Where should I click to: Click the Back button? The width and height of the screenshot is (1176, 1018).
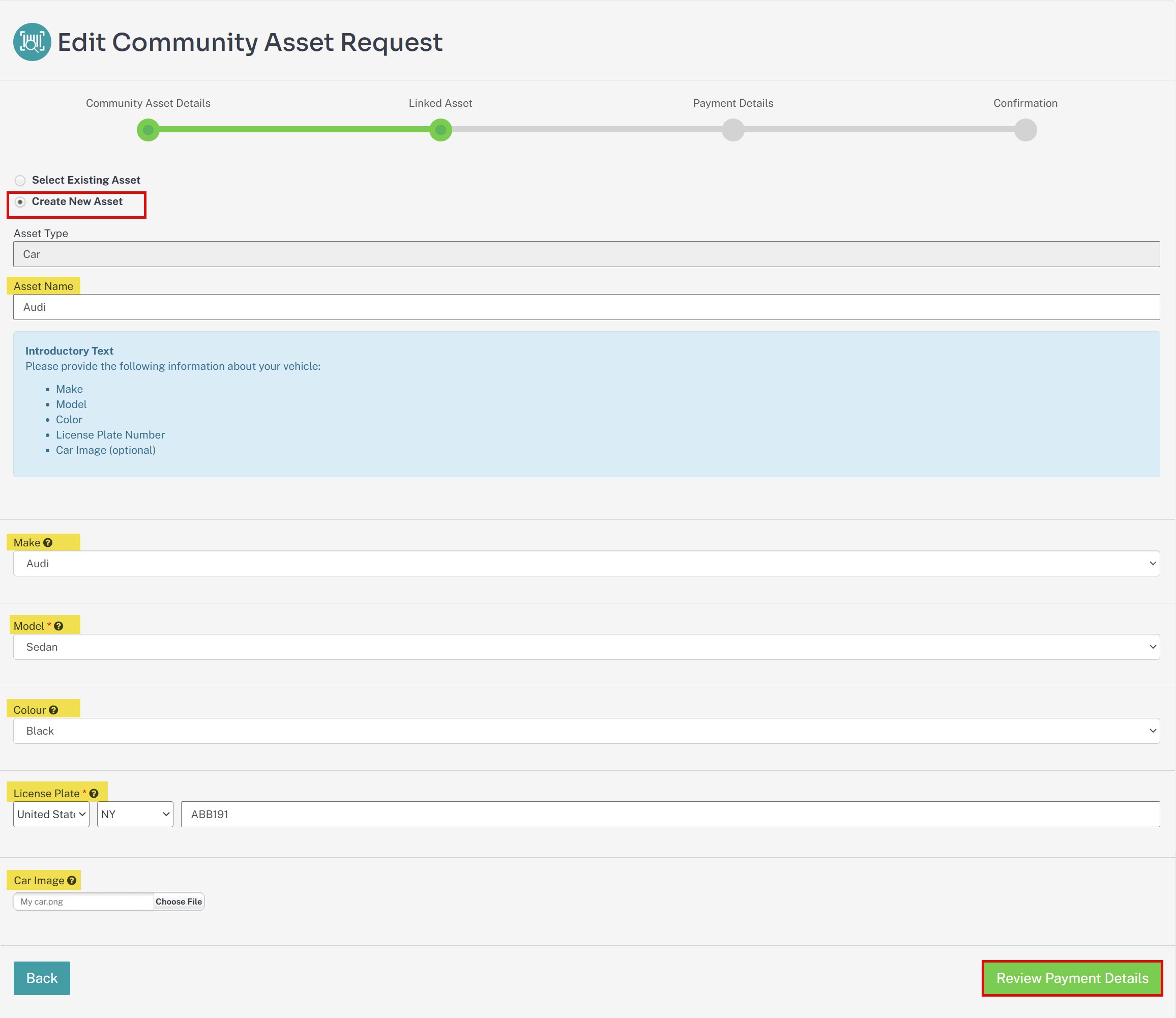tap(42, 978)
